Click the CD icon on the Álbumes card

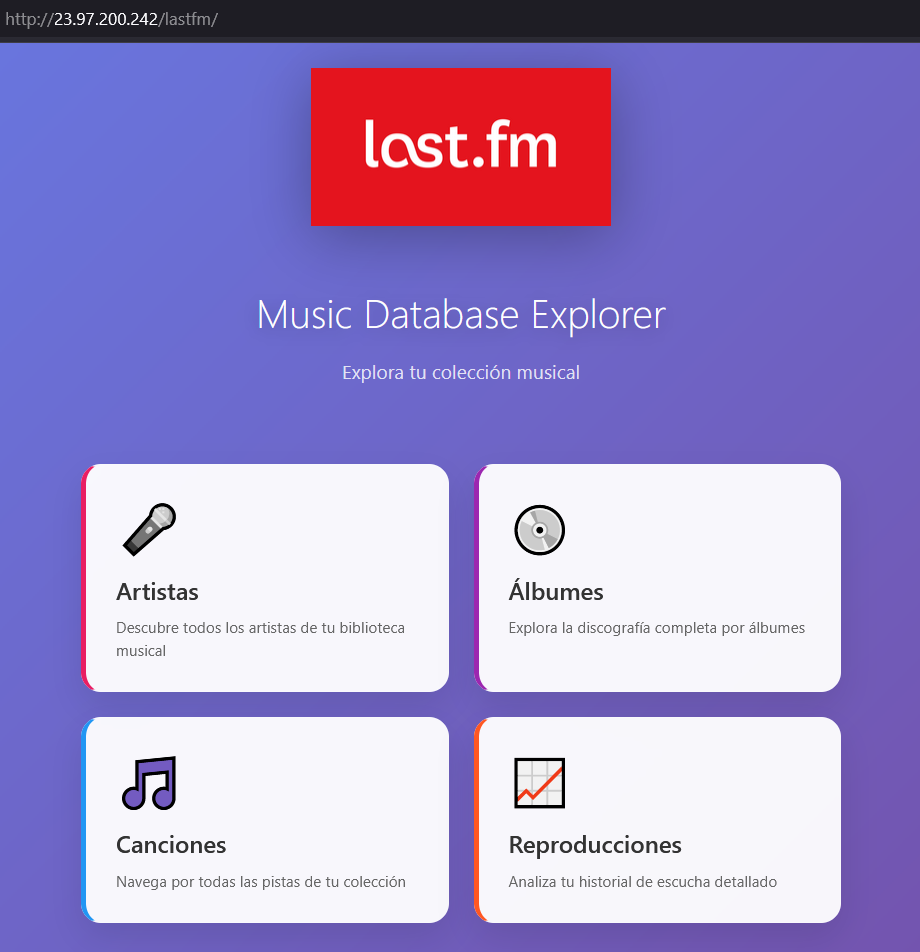[539, 530]
